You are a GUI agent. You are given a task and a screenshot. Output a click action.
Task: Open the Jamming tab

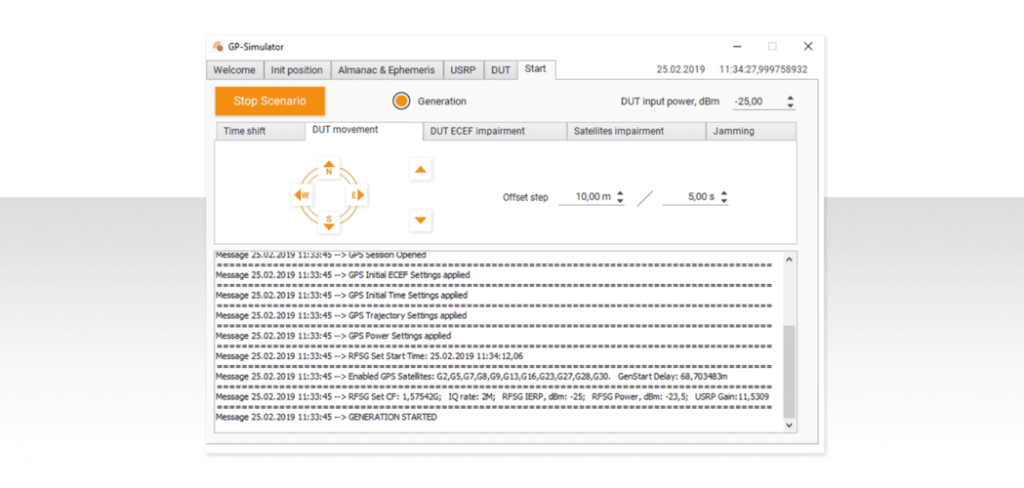point(751,131)
